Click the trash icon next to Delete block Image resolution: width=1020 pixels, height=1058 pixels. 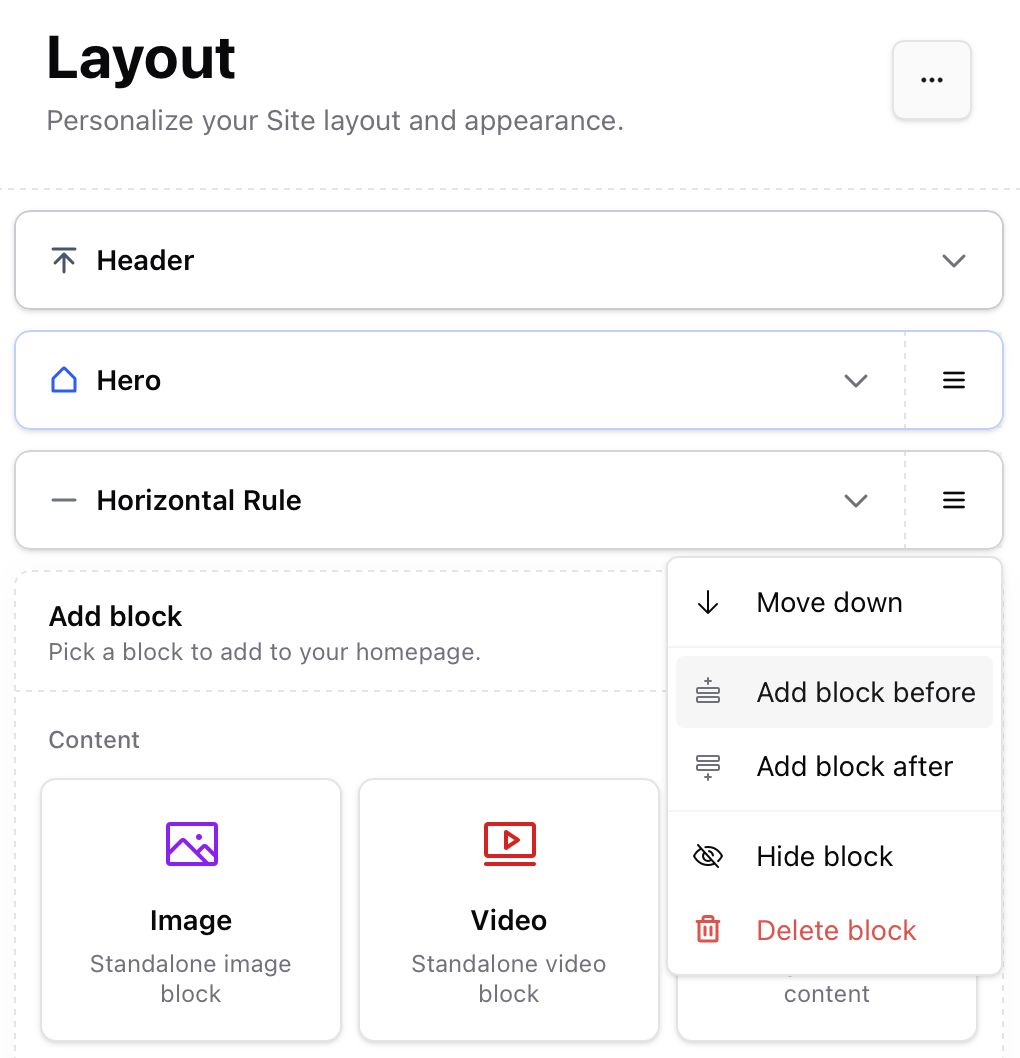click(x=708, y=930)
